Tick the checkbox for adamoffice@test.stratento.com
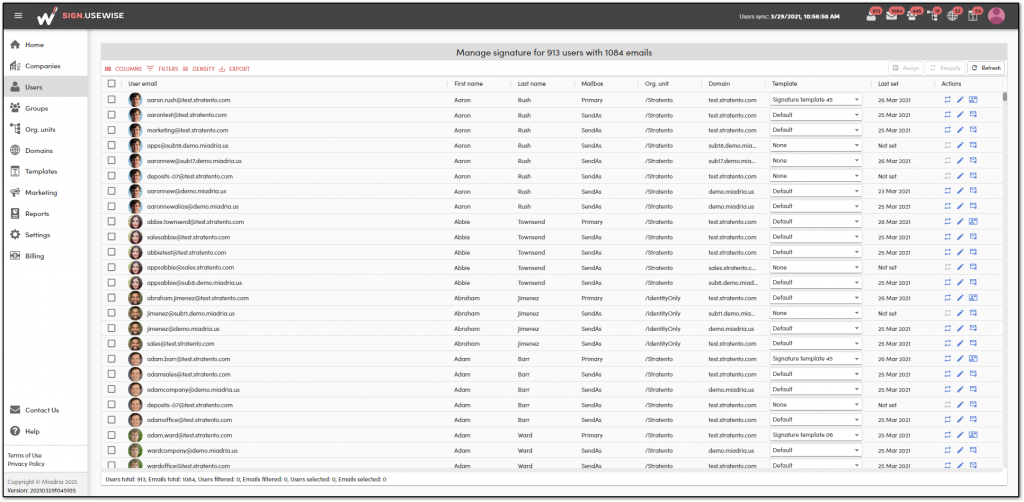 click(112, 420)
